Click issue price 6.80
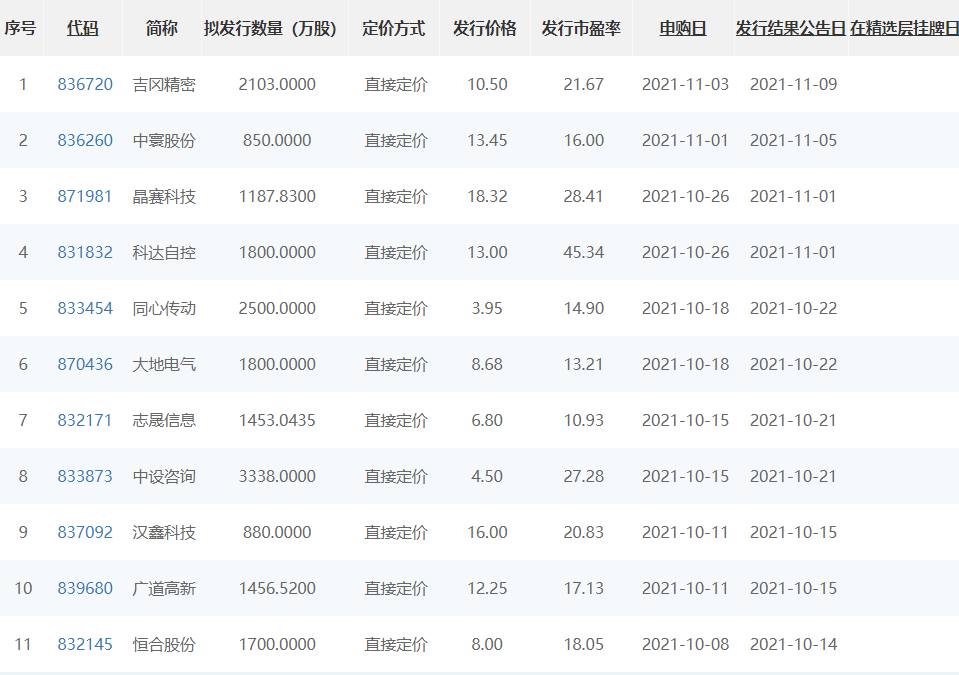 pyautogui.click(x=487, y=421)
